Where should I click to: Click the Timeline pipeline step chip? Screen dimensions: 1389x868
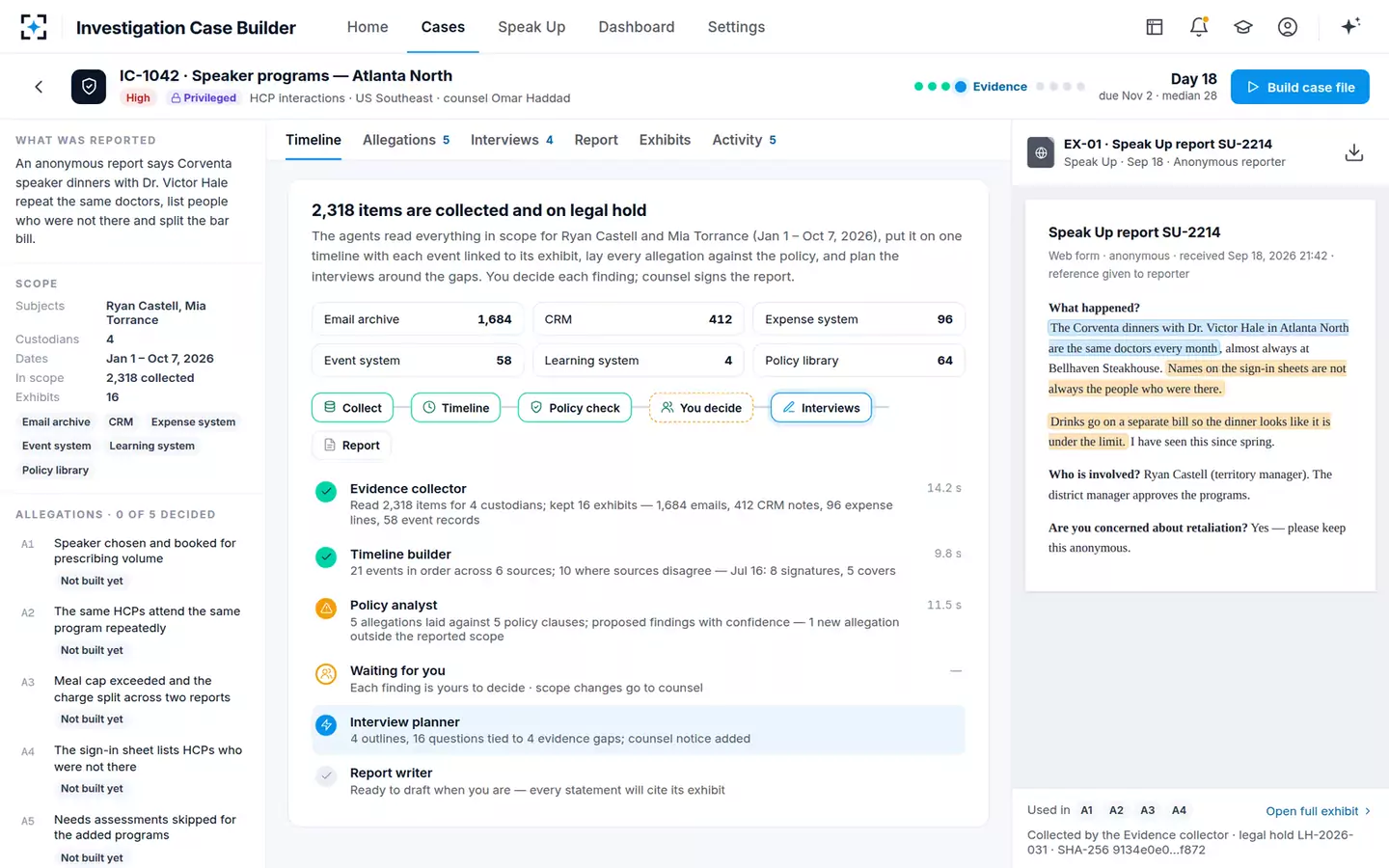[455, 408]
